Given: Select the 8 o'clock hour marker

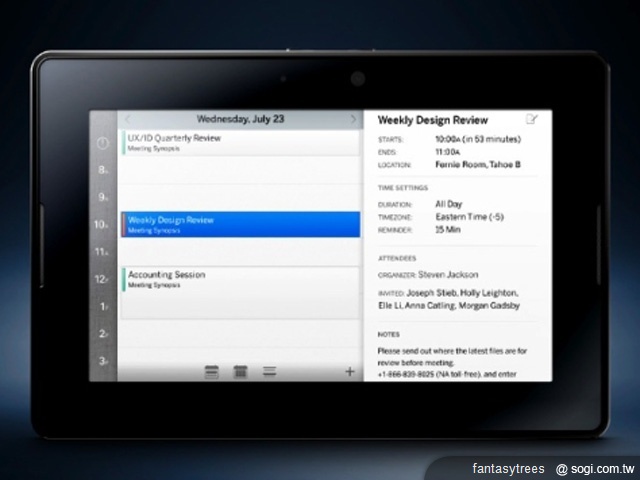Looking at the screenshot, I should coord(102,171).
